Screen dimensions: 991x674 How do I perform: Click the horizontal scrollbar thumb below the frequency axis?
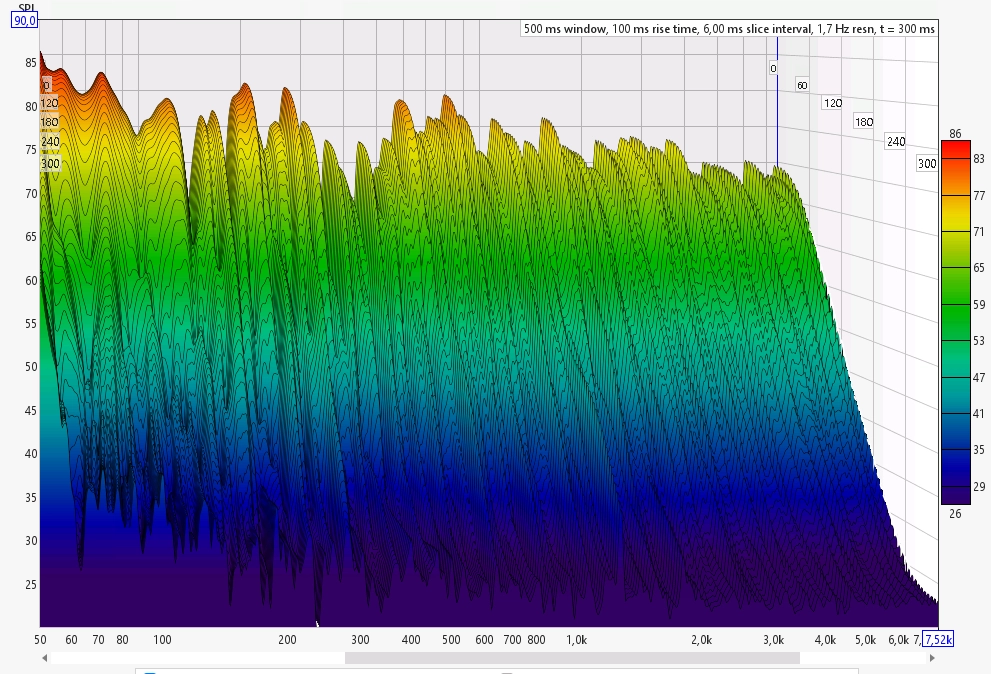(572, 658)
